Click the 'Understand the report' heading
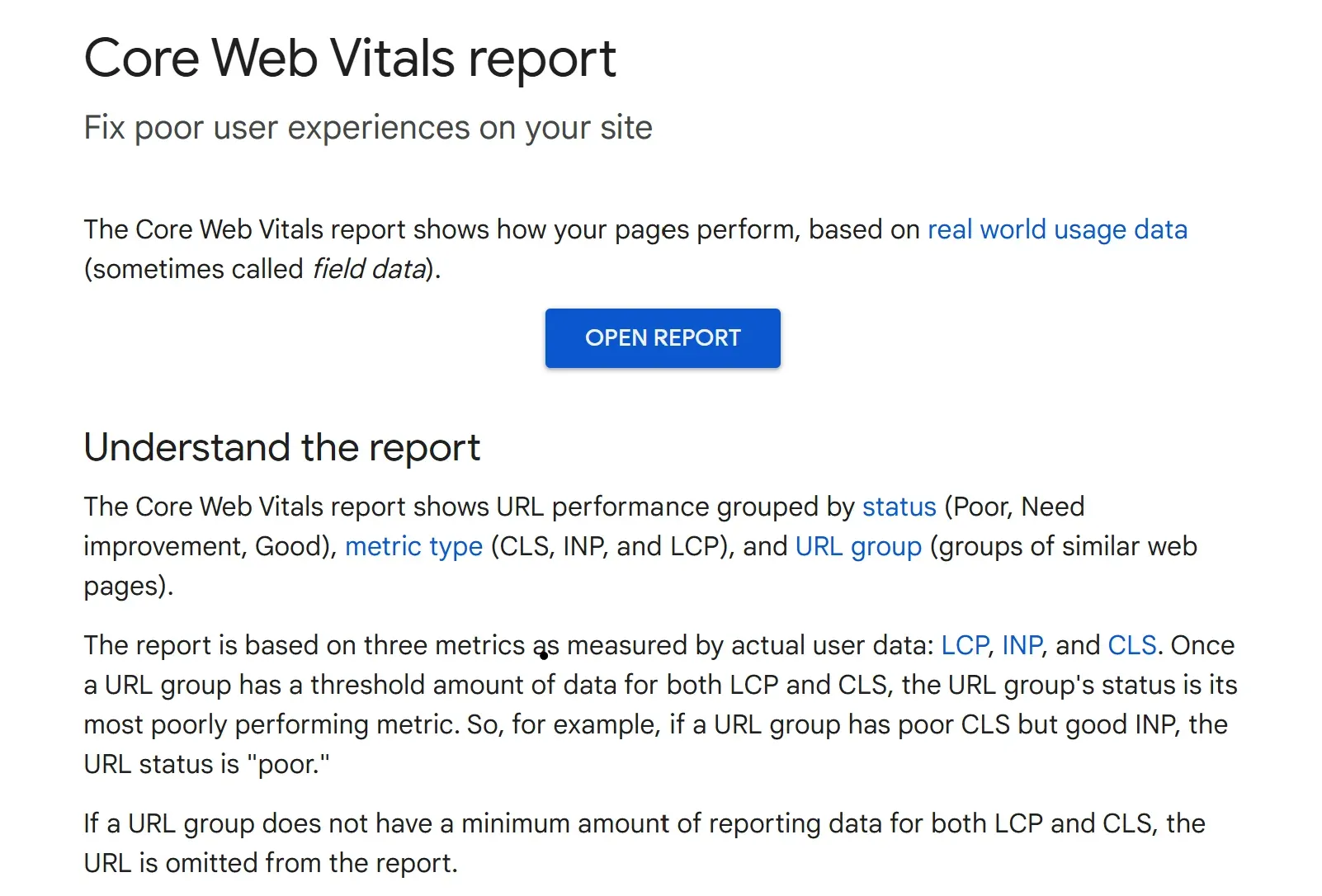This screenshot has width=1322, height=896. [x=281, y=448]
